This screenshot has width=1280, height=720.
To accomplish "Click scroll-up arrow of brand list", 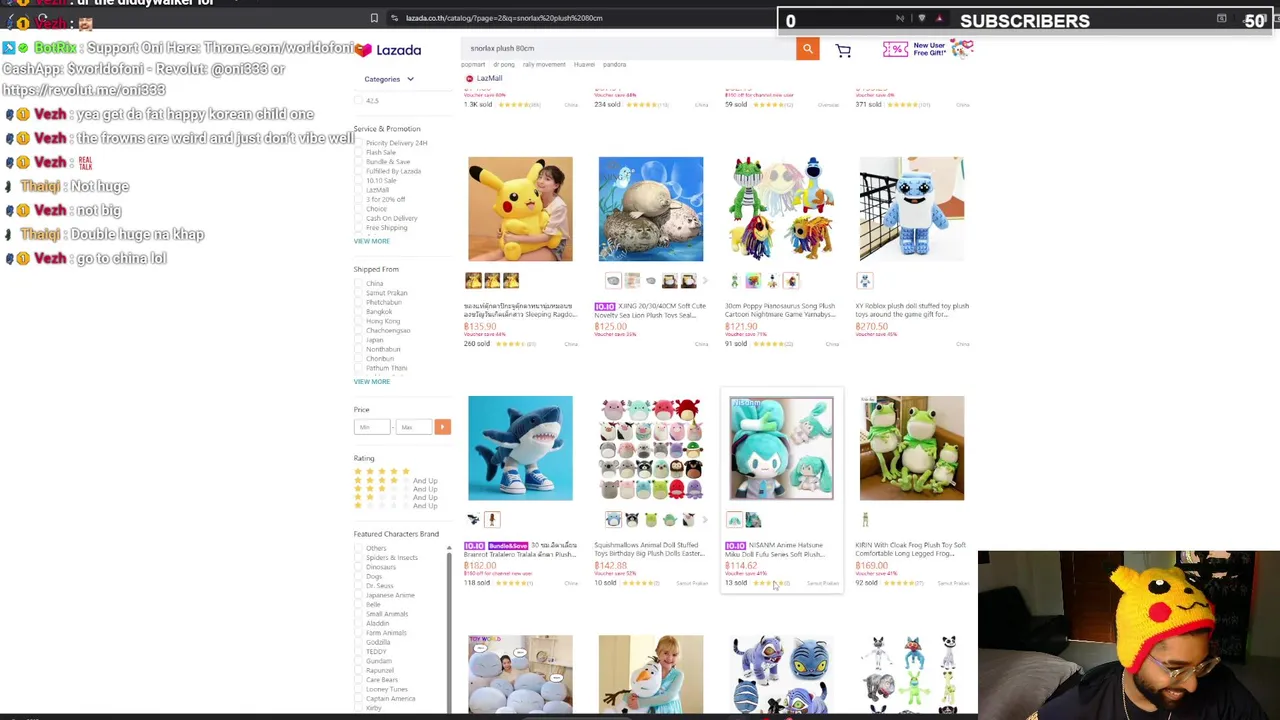I will (448, 549).
